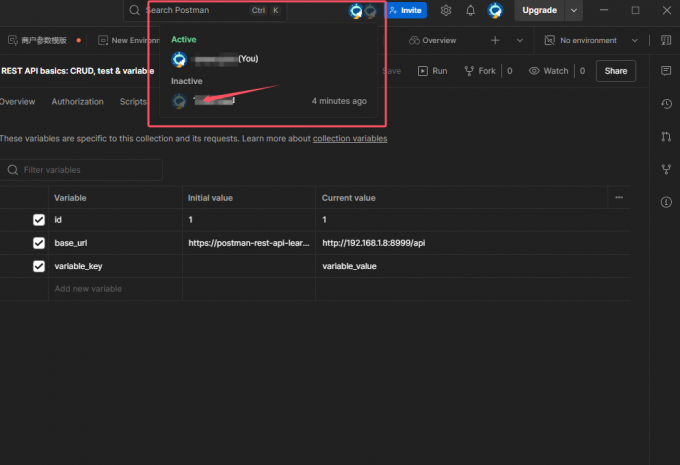This screenshot has height=465, width=680.
Task: Click the Watch button
Action: click(x=549, y=71)
